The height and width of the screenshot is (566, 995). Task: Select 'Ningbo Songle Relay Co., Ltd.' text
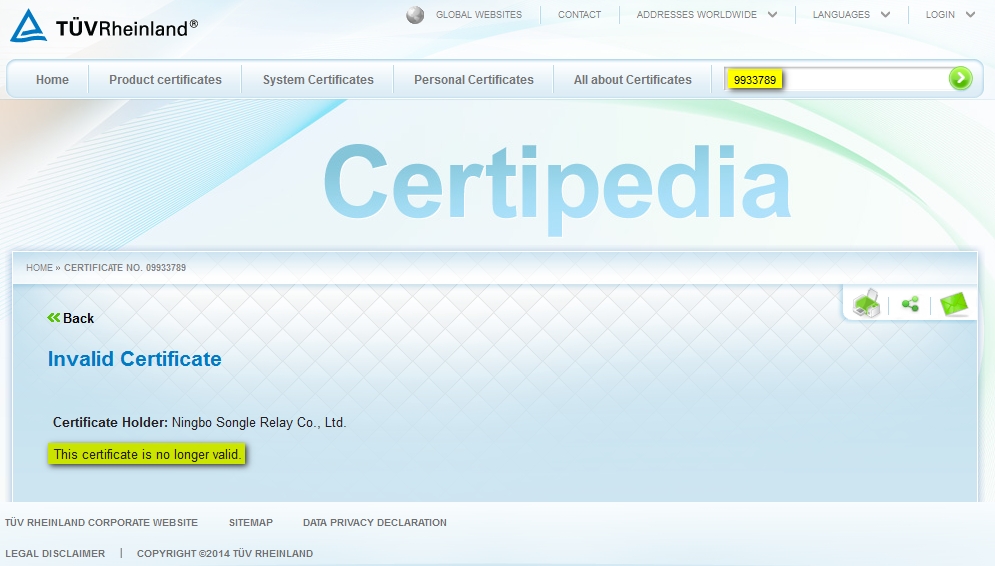click(x=259, y=423)
